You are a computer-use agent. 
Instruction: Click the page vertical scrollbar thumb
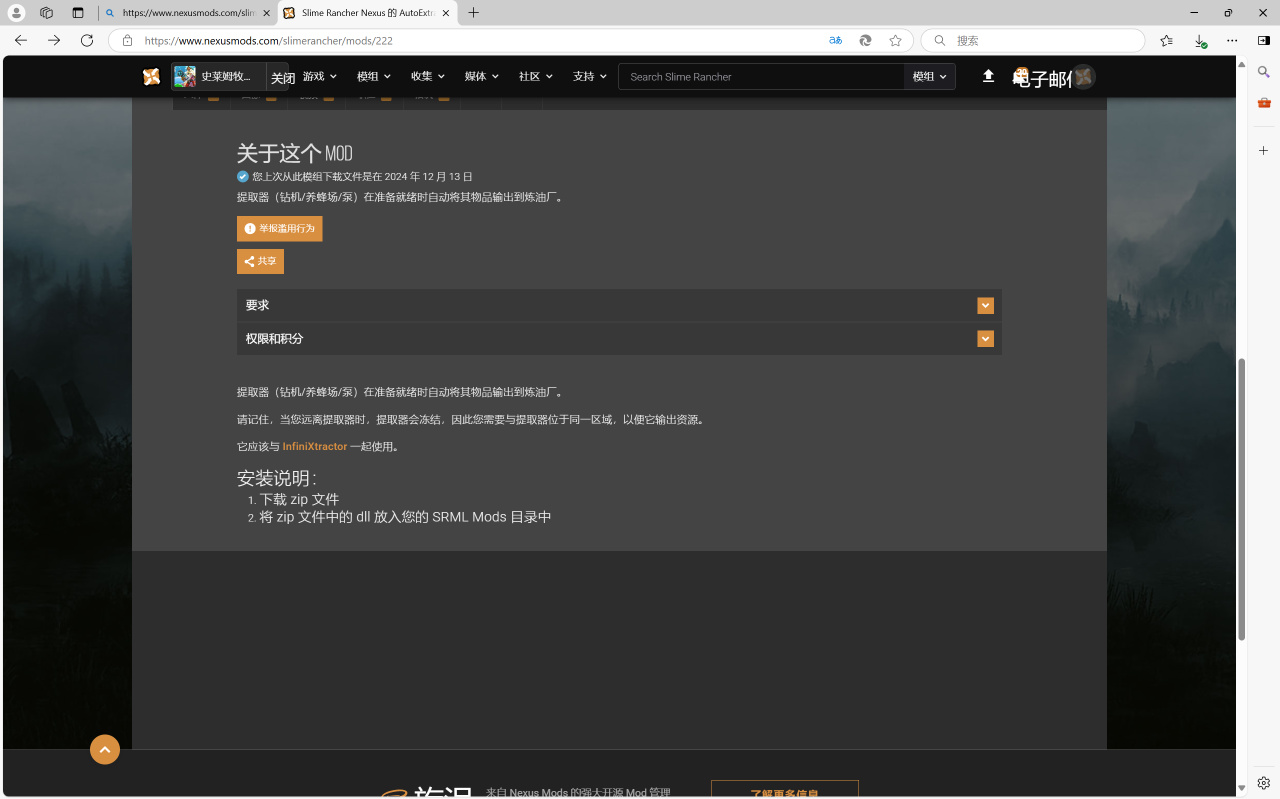1242,498
